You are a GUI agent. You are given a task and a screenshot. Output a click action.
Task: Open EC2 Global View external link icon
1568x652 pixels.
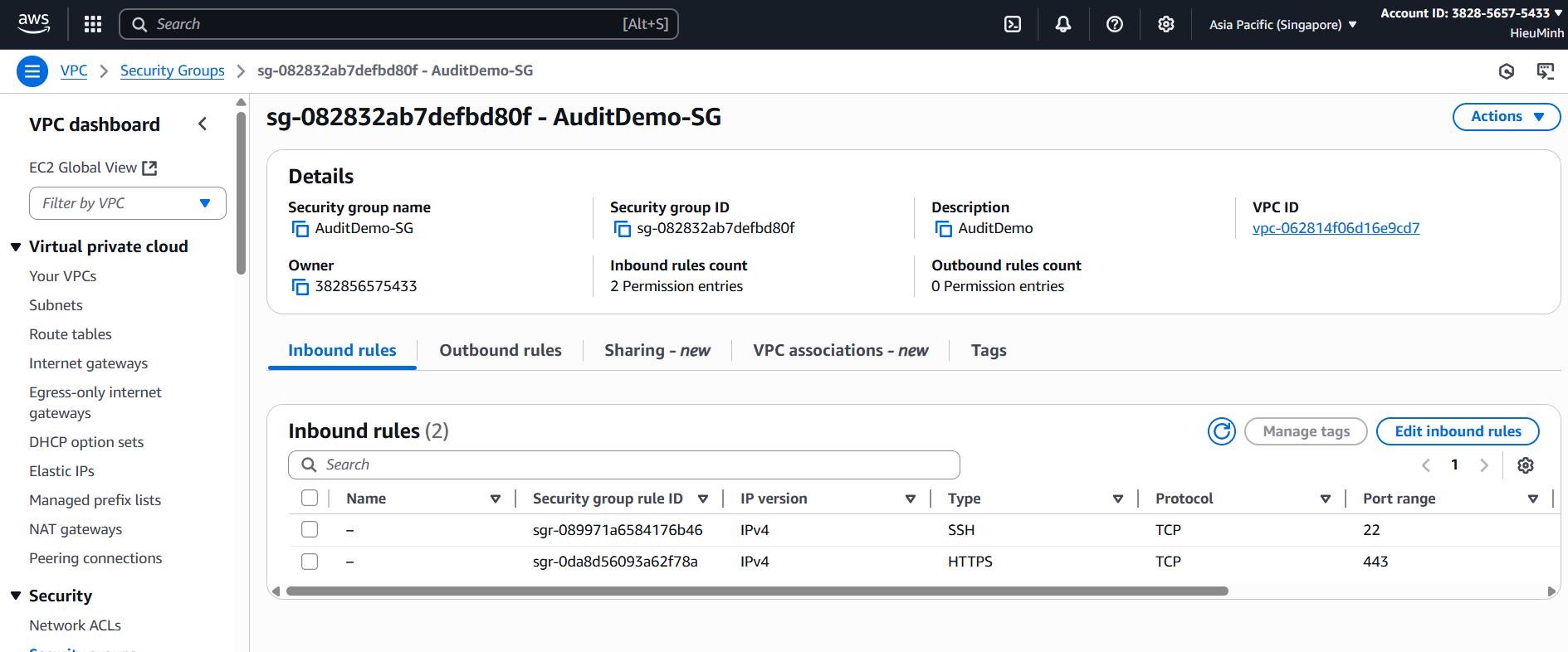tap(149, 168)
